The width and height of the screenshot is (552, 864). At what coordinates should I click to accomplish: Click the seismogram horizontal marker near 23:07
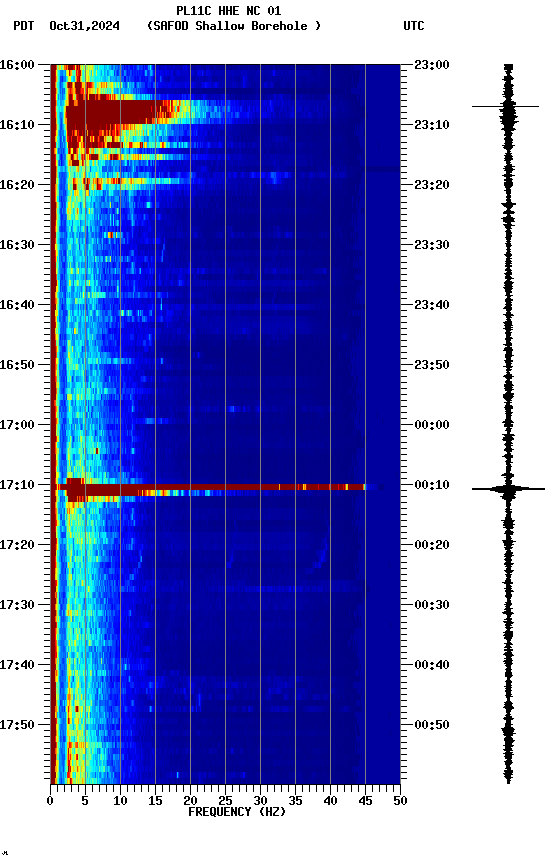[506, 106]
